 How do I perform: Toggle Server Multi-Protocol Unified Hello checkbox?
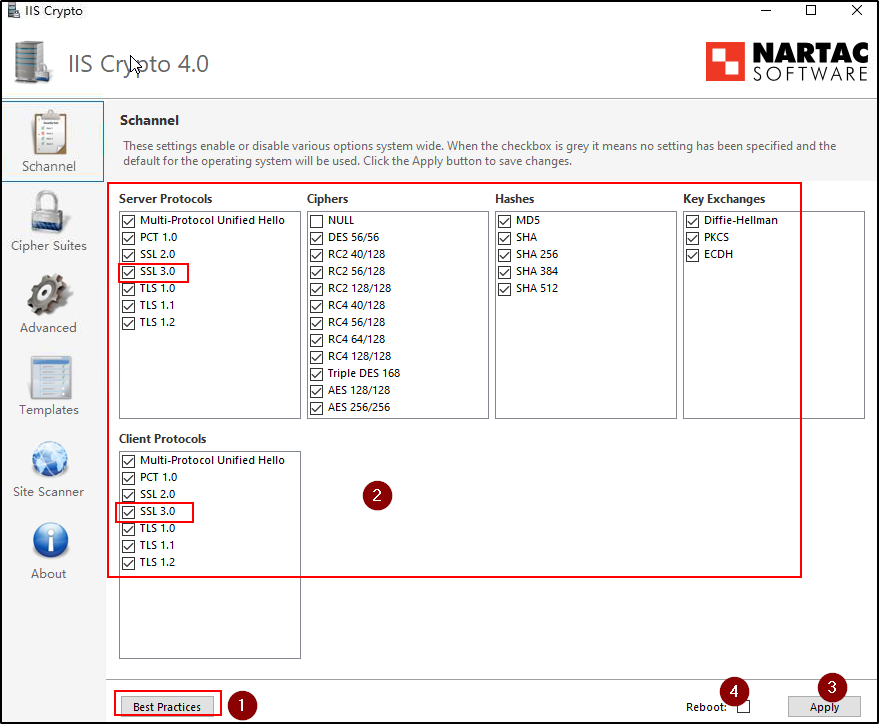(128, 221)
